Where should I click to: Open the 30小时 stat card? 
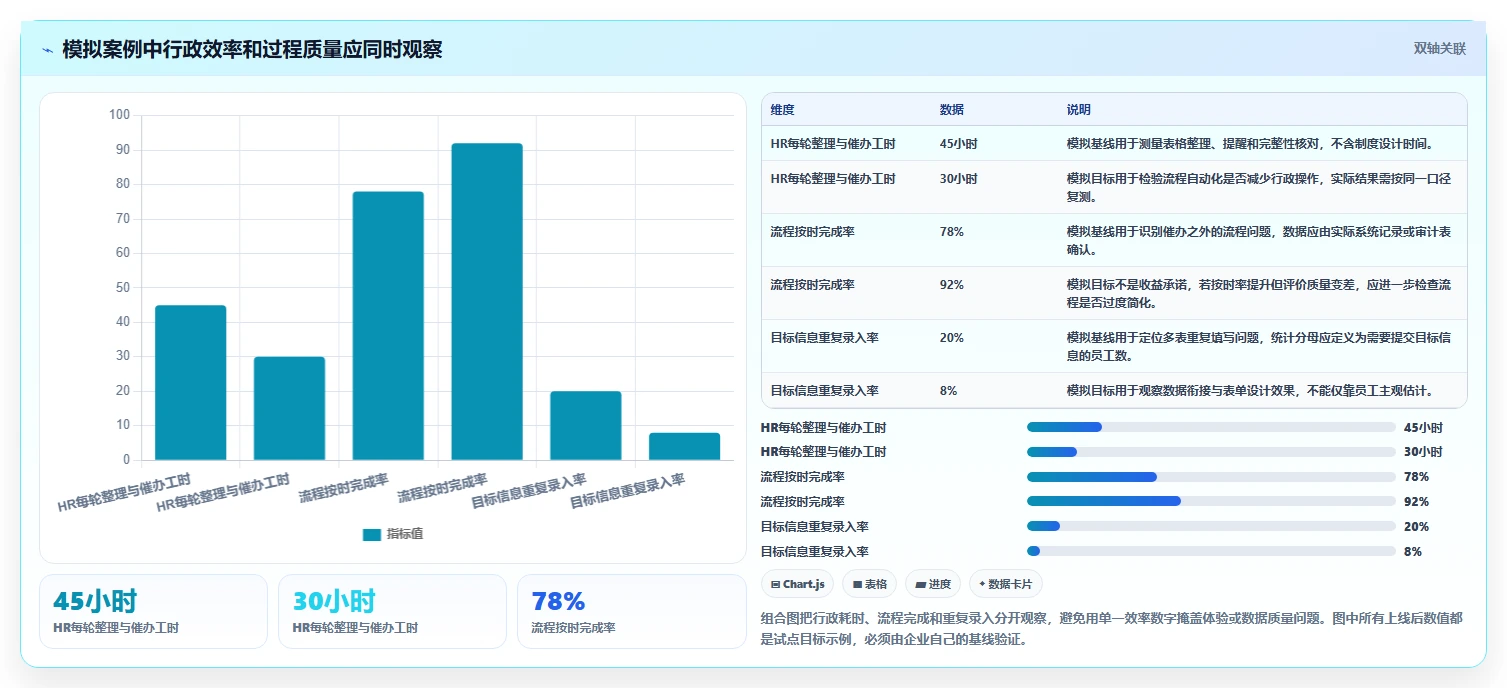click(x=392, y=611)
